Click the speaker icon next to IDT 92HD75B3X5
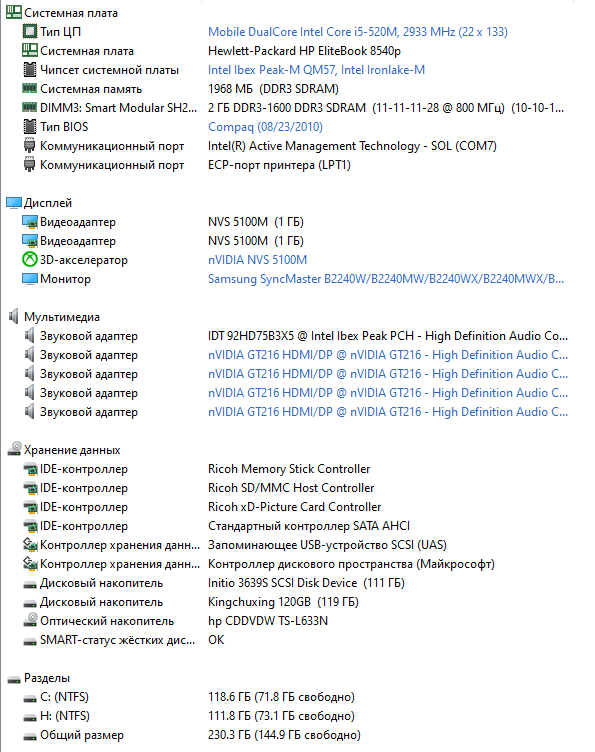The width and height of the screenshot is (595, 752). [x=29, y=336]
